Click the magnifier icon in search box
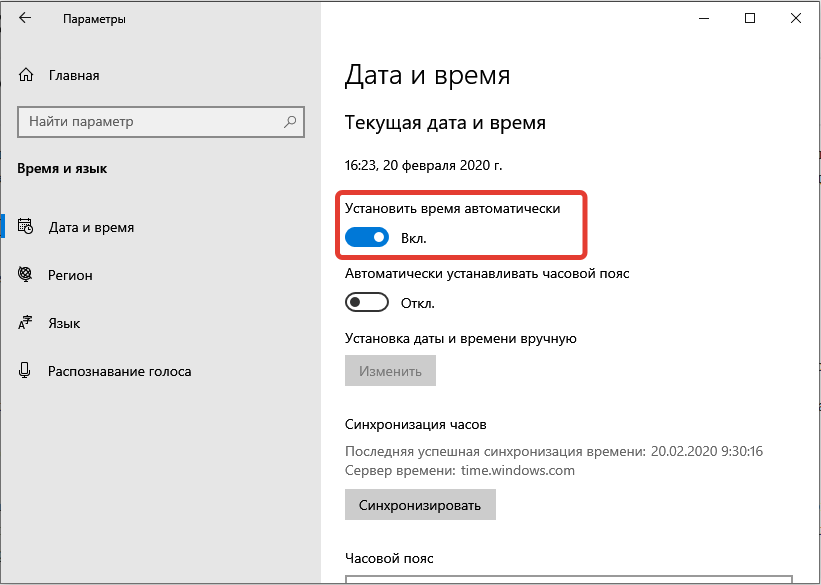 click(290, 122)
